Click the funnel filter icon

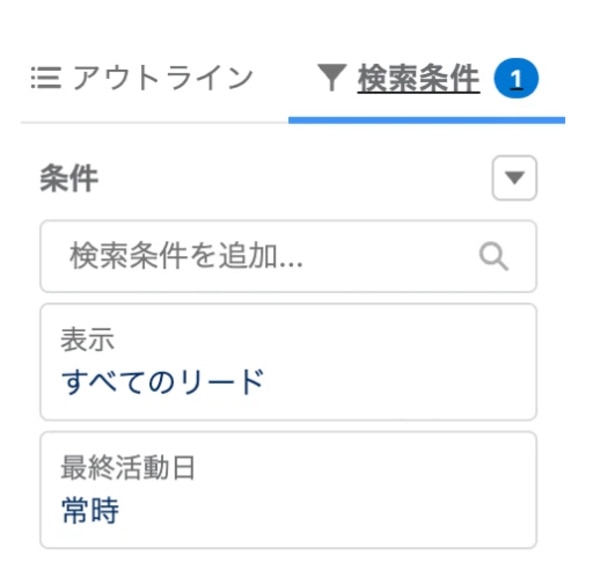(x=332, y=78)
